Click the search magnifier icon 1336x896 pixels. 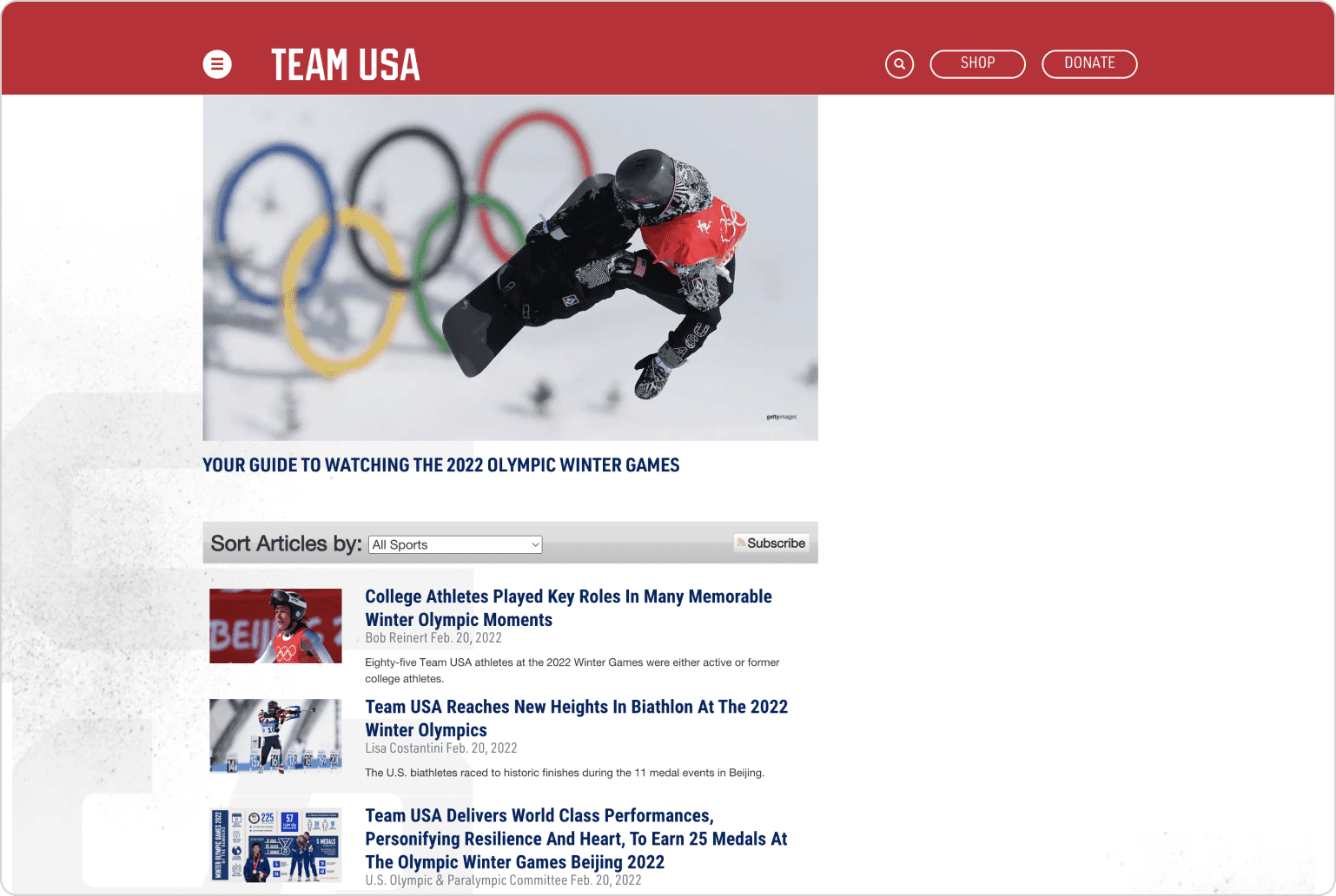[899, 64]
